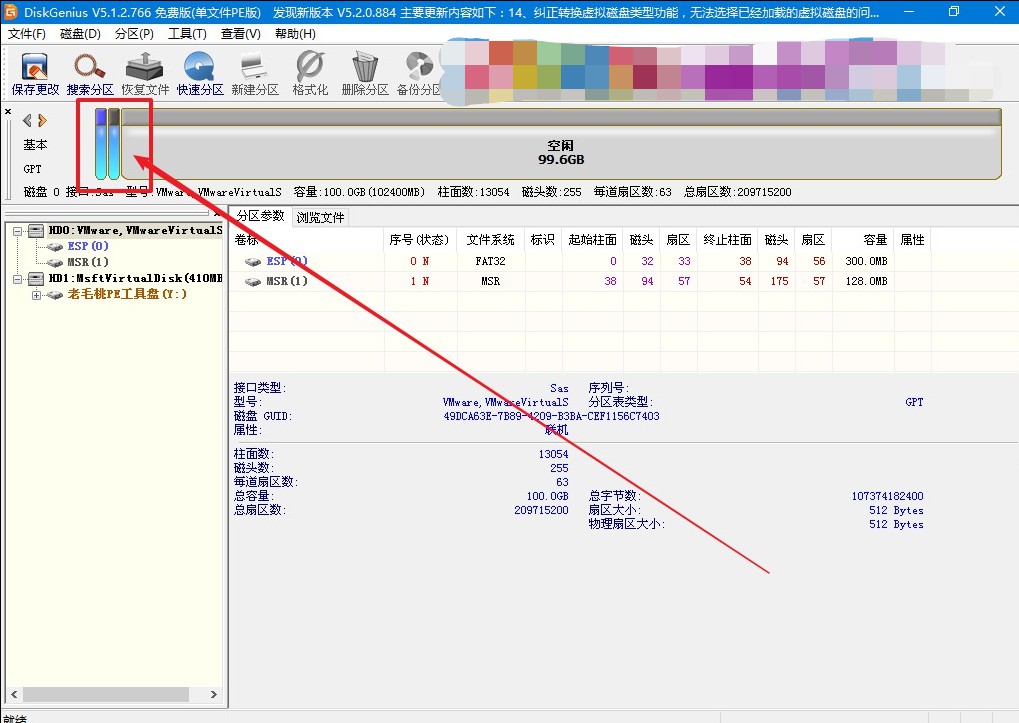Select ESP(0) in the disk tree

[x=88, y=246]
